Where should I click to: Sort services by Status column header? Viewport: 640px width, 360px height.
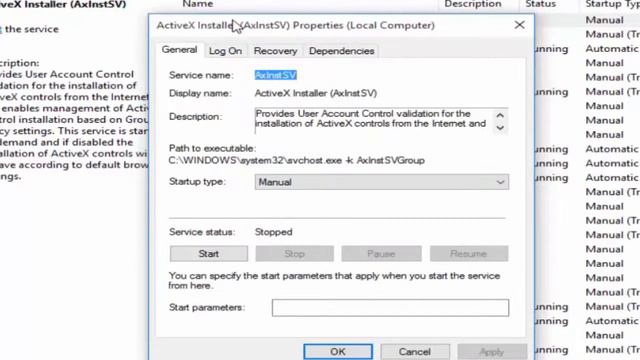point(540,4)
